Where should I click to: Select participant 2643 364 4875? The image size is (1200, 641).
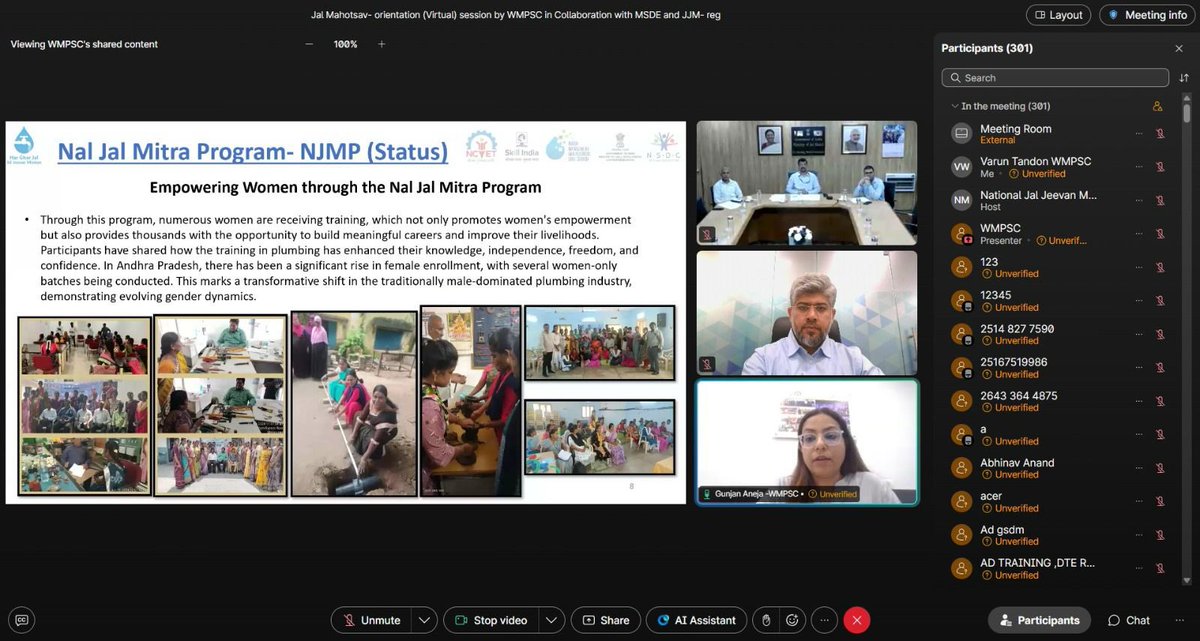(x=1060, y=401)
